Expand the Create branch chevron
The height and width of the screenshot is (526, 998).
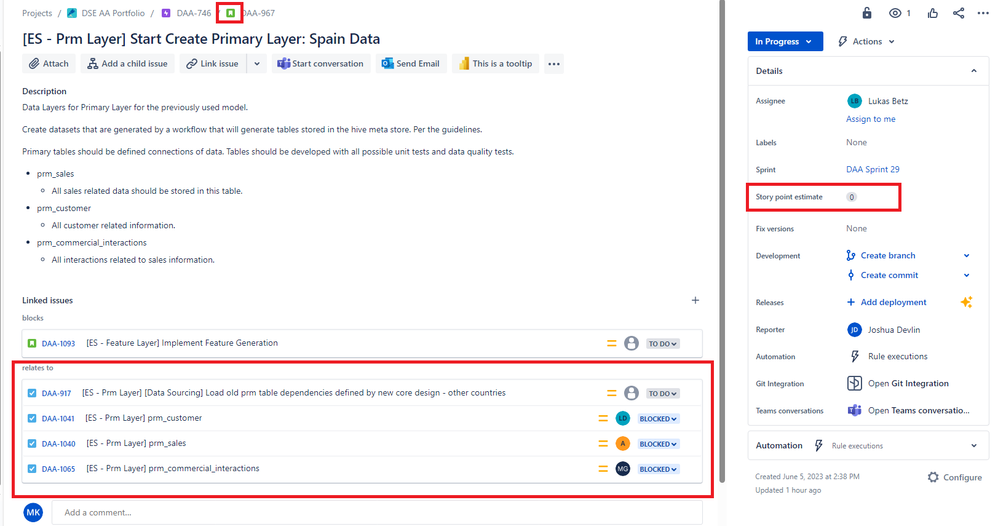[x=966, y=255]
